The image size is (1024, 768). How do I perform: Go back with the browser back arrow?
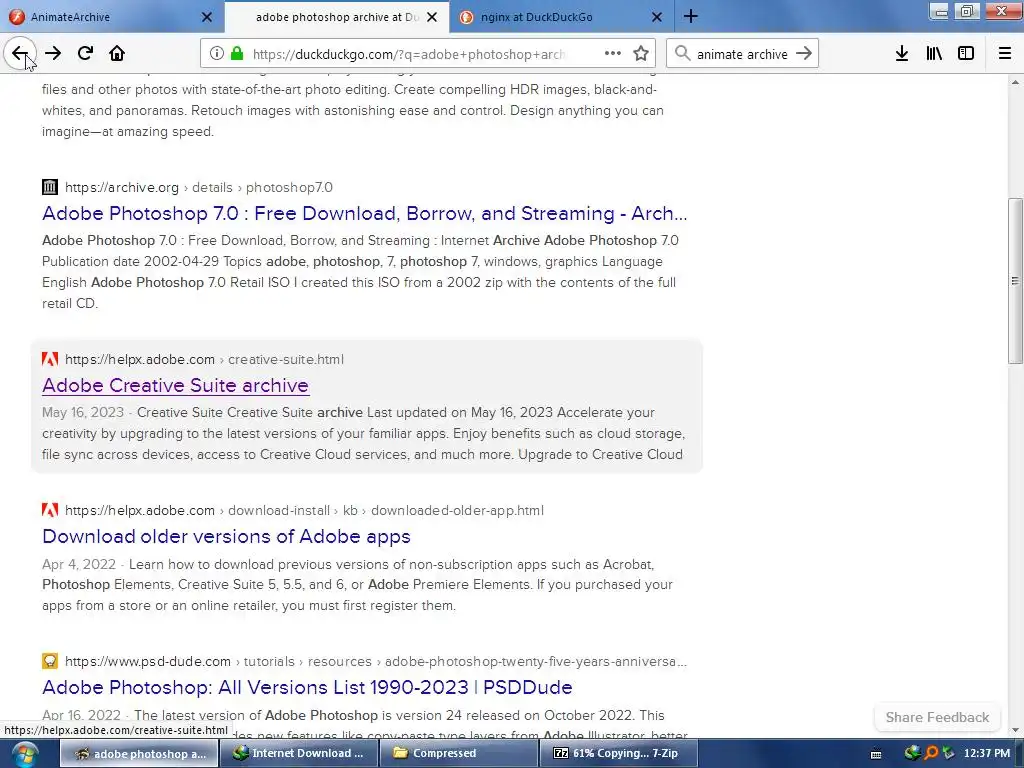pyautogui.click(x=20, y=54)
